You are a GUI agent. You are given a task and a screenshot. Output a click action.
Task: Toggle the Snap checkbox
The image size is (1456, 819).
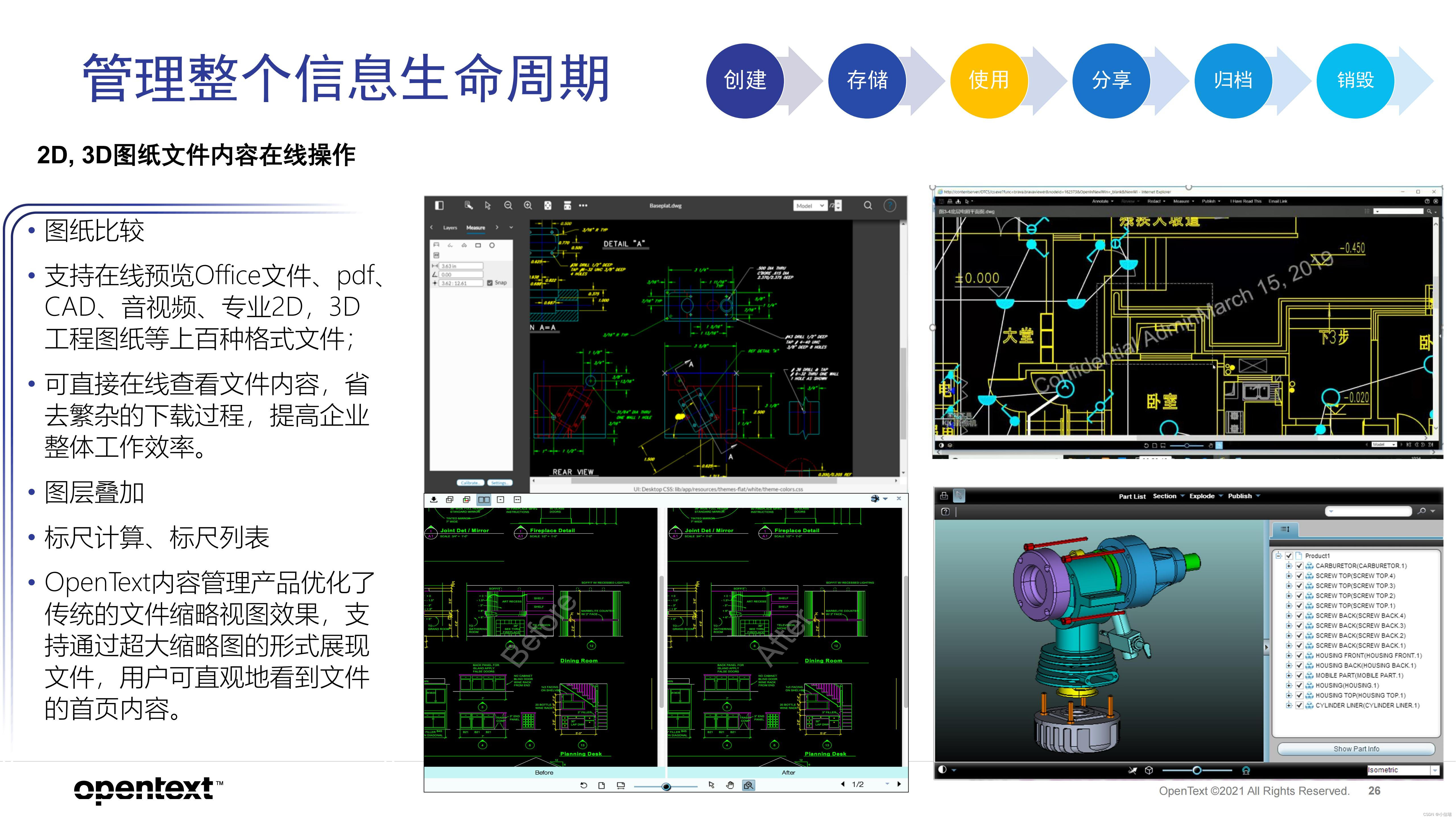pos(490,283)
